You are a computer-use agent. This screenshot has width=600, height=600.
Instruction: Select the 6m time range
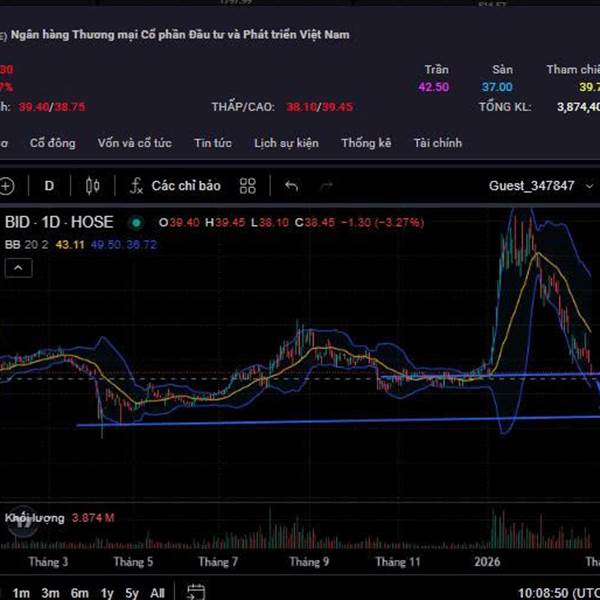tap(80, 593)
